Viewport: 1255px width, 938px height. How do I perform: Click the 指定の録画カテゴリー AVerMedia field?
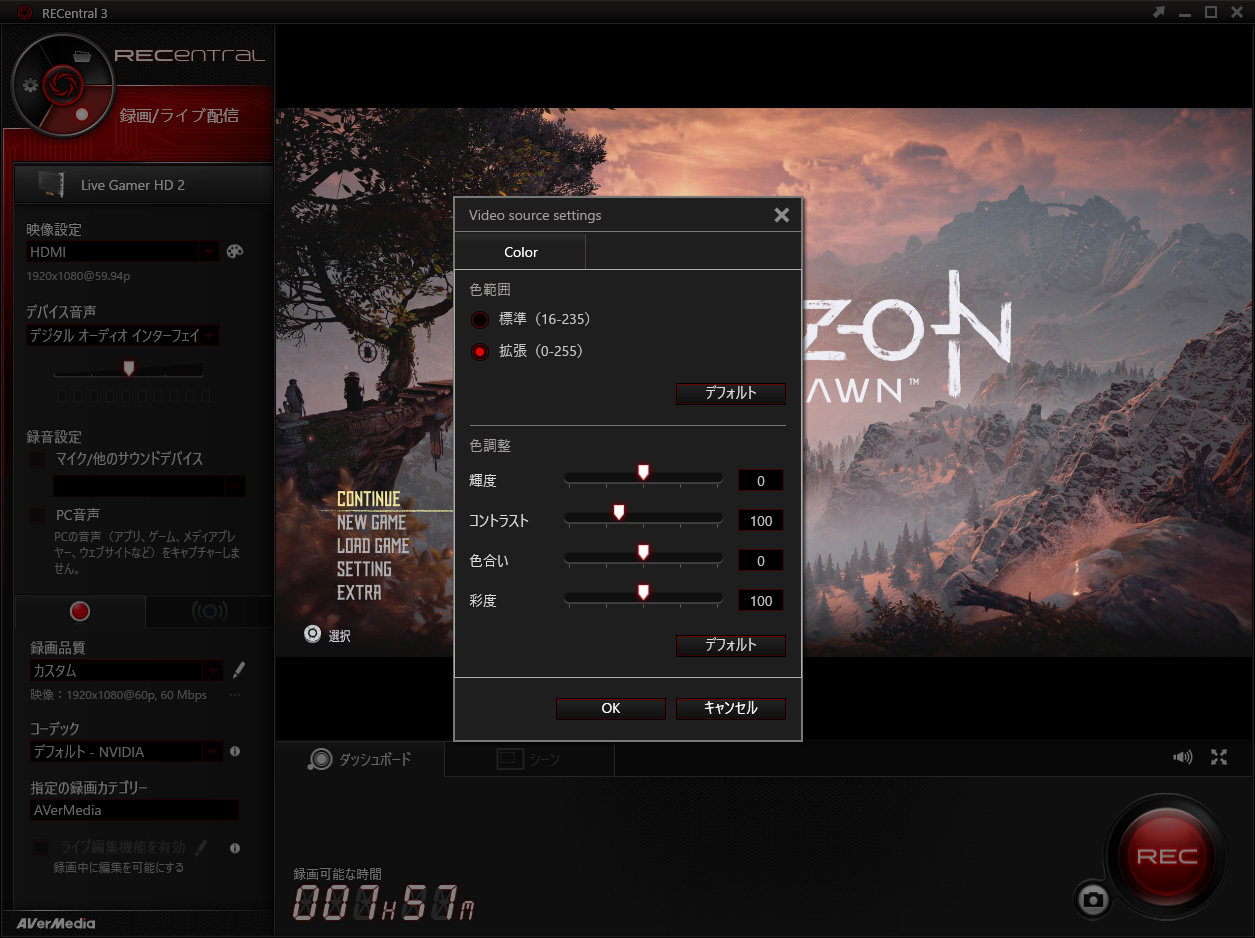tap(134, 810)
